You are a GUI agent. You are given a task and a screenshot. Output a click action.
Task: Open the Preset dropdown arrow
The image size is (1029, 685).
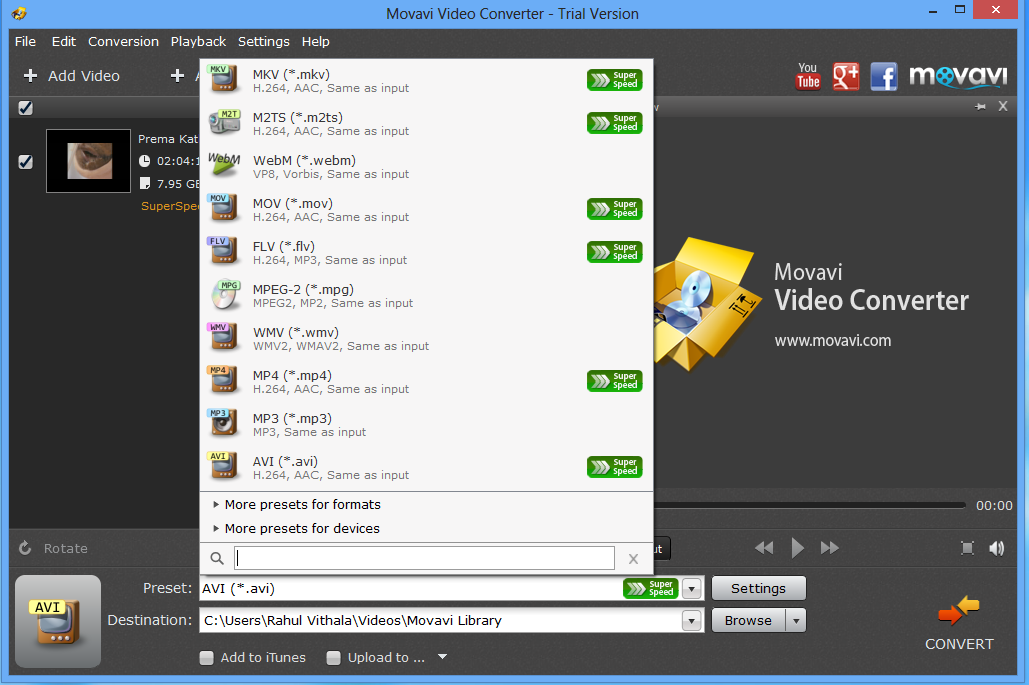coord(692,589)
